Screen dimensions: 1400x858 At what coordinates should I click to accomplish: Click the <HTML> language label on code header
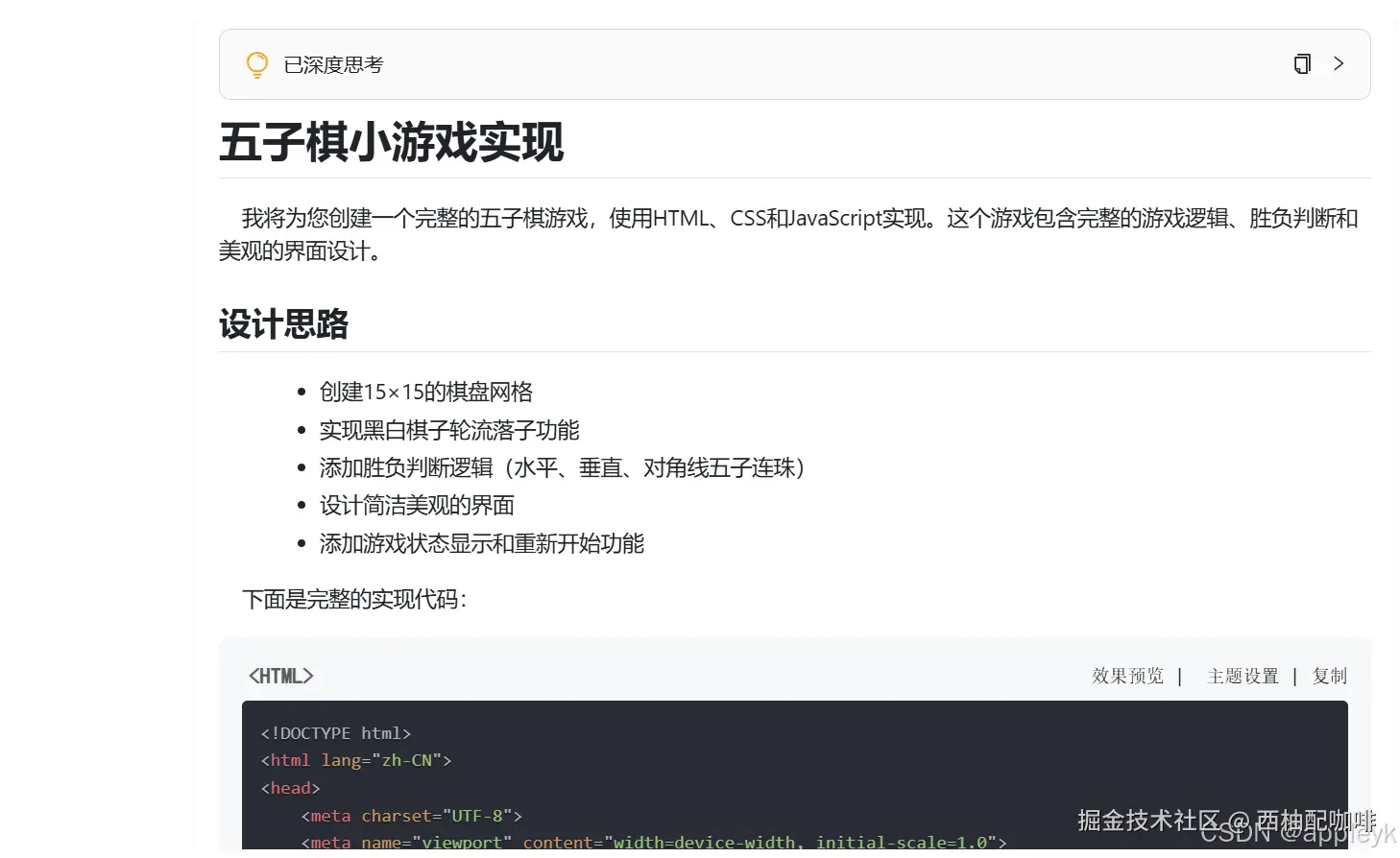click(280, 676)
